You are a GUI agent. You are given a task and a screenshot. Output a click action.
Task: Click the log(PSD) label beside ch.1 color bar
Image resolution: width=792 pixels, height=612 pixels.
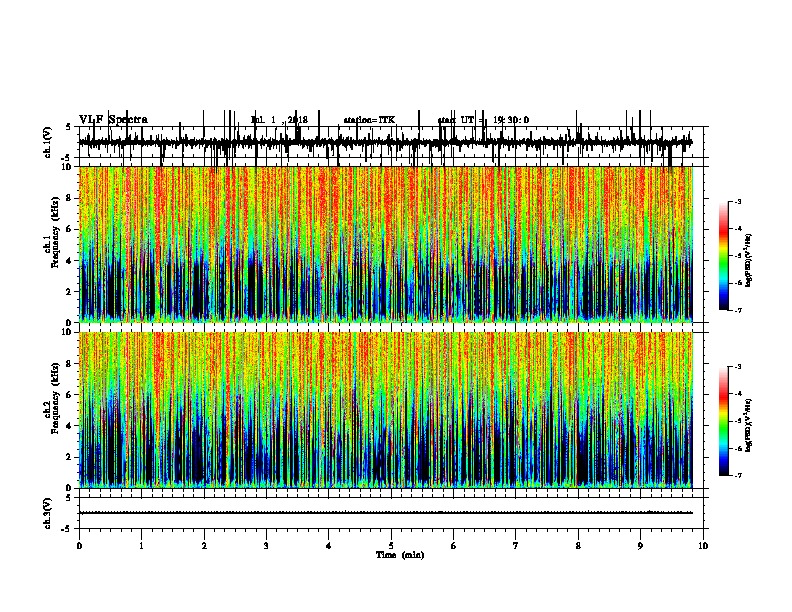pos(748,261)
